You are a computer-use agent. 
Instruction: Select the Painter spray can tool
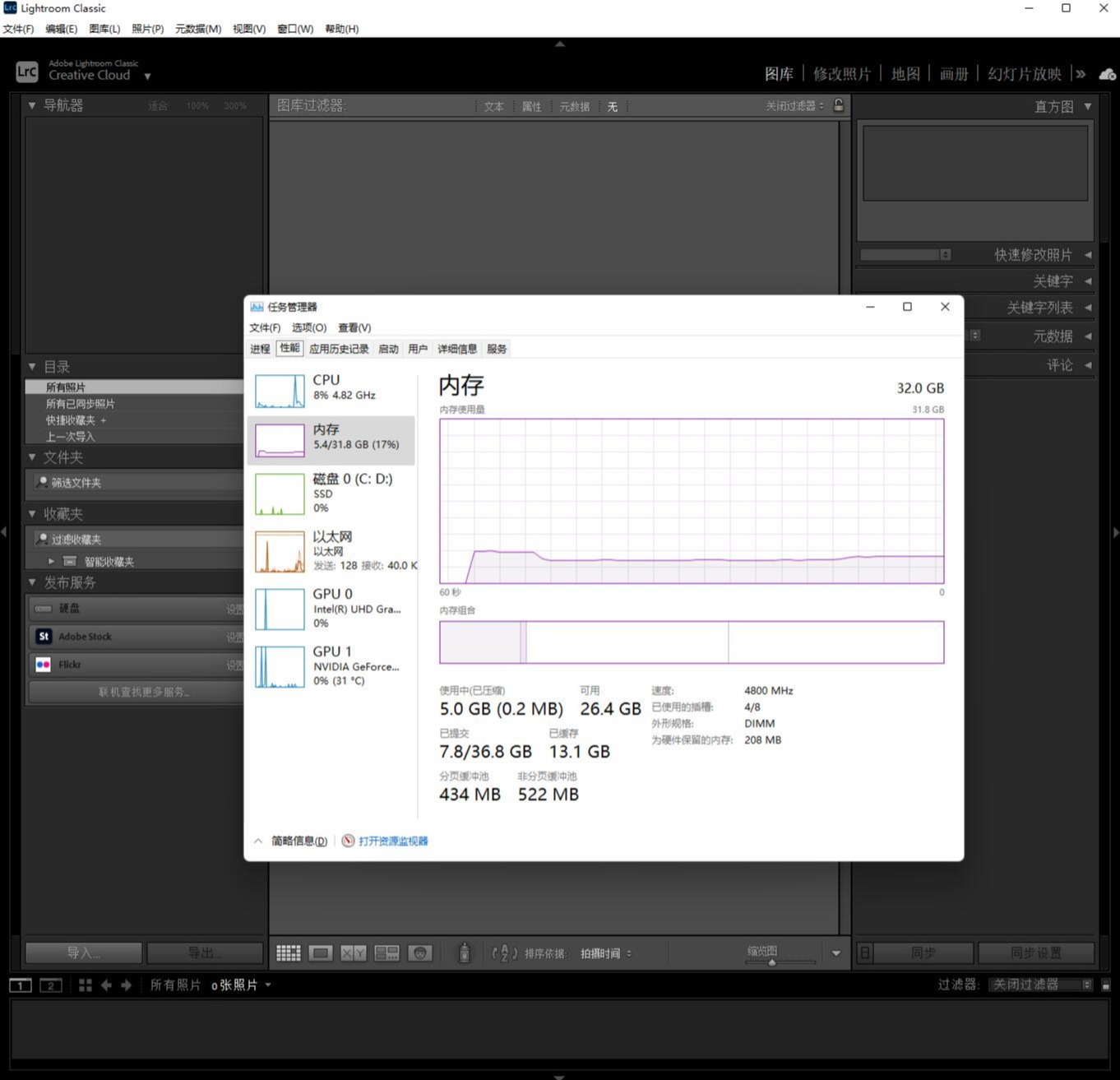tap(465, 953)
